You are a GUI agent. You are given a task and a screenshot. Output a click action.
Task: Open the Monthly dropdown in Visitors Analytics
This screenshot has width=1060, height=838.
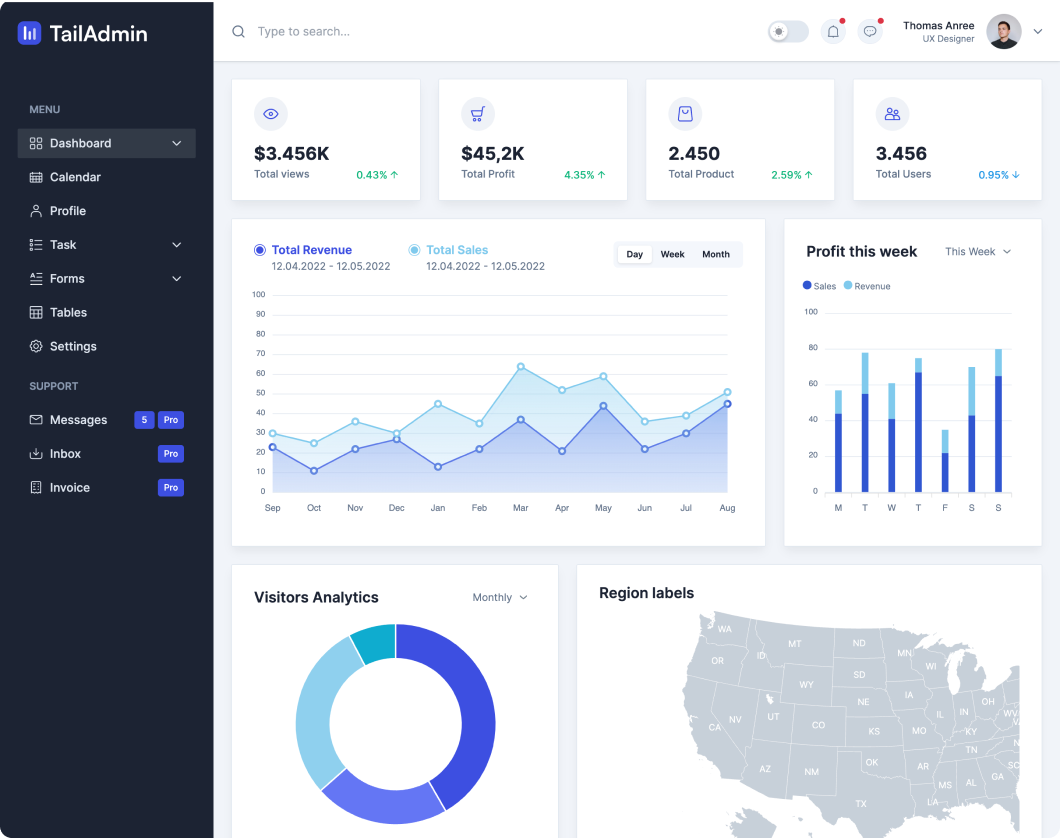(500, 597)
